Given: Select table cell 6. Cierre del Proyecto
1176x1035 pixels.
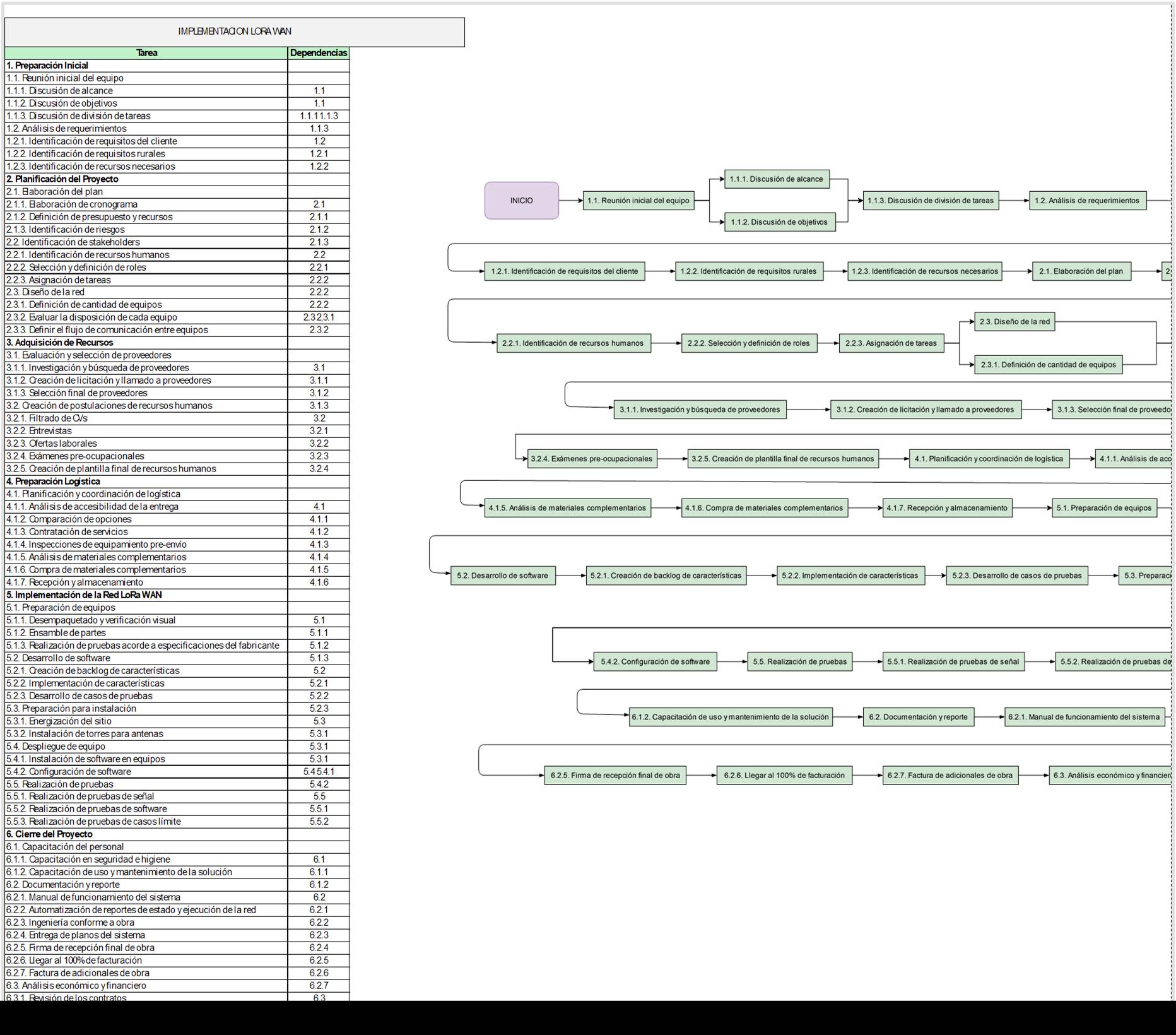Looking at the screenshot, I should tap(146, 834).
